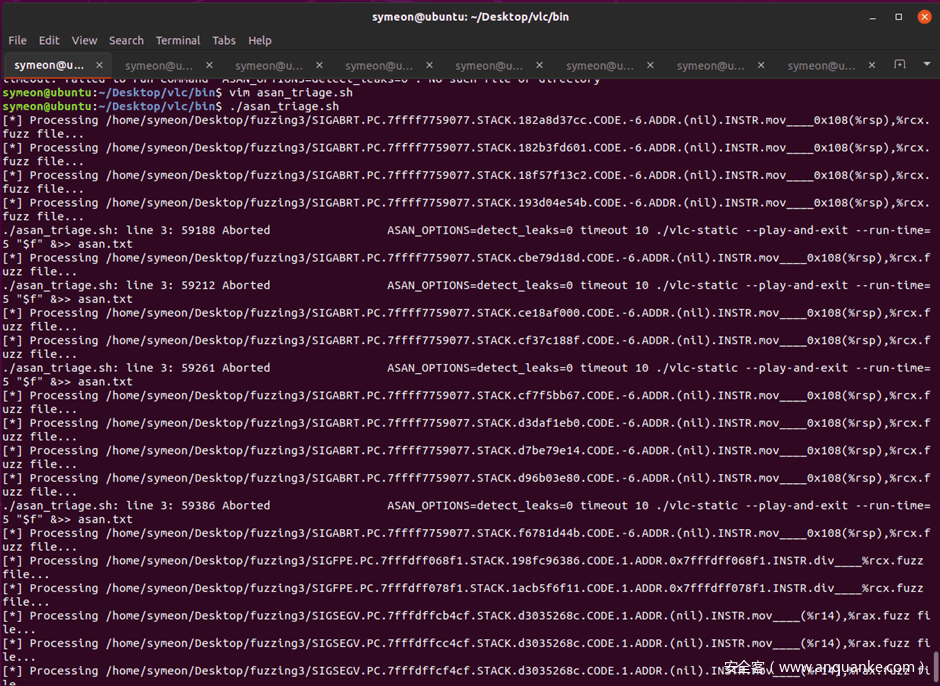This screenshot has height=686, width=940.
Task: Switch to the fourth terminal tab
Action: click(x=380, y=66)
